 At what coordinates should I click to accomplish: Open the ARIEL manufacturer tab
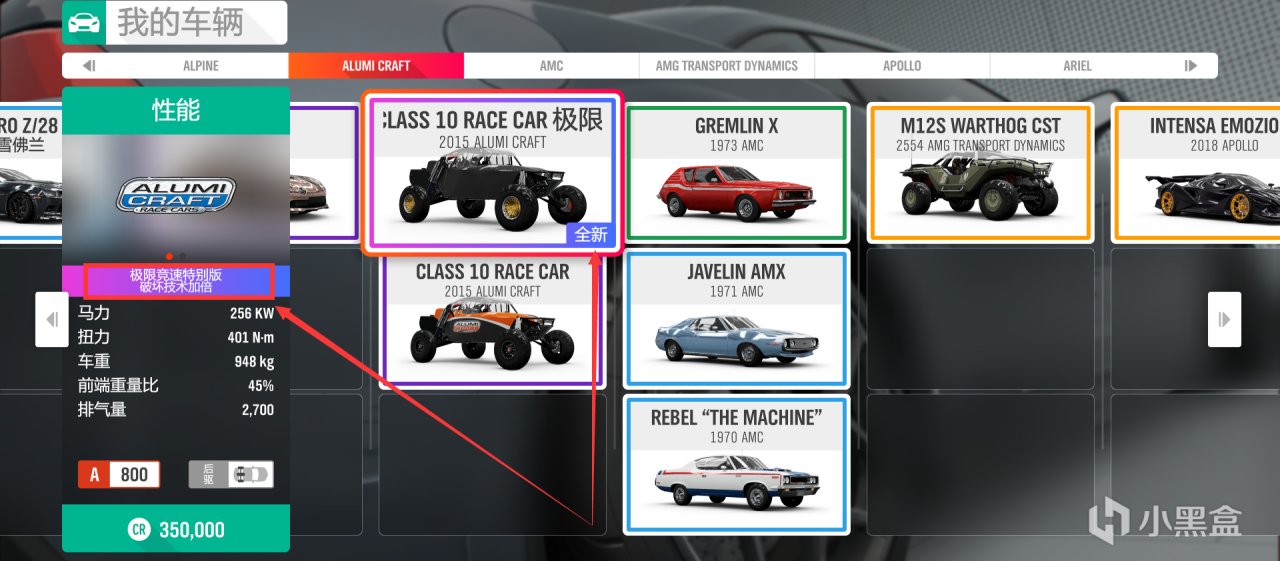coord(1078,66)
